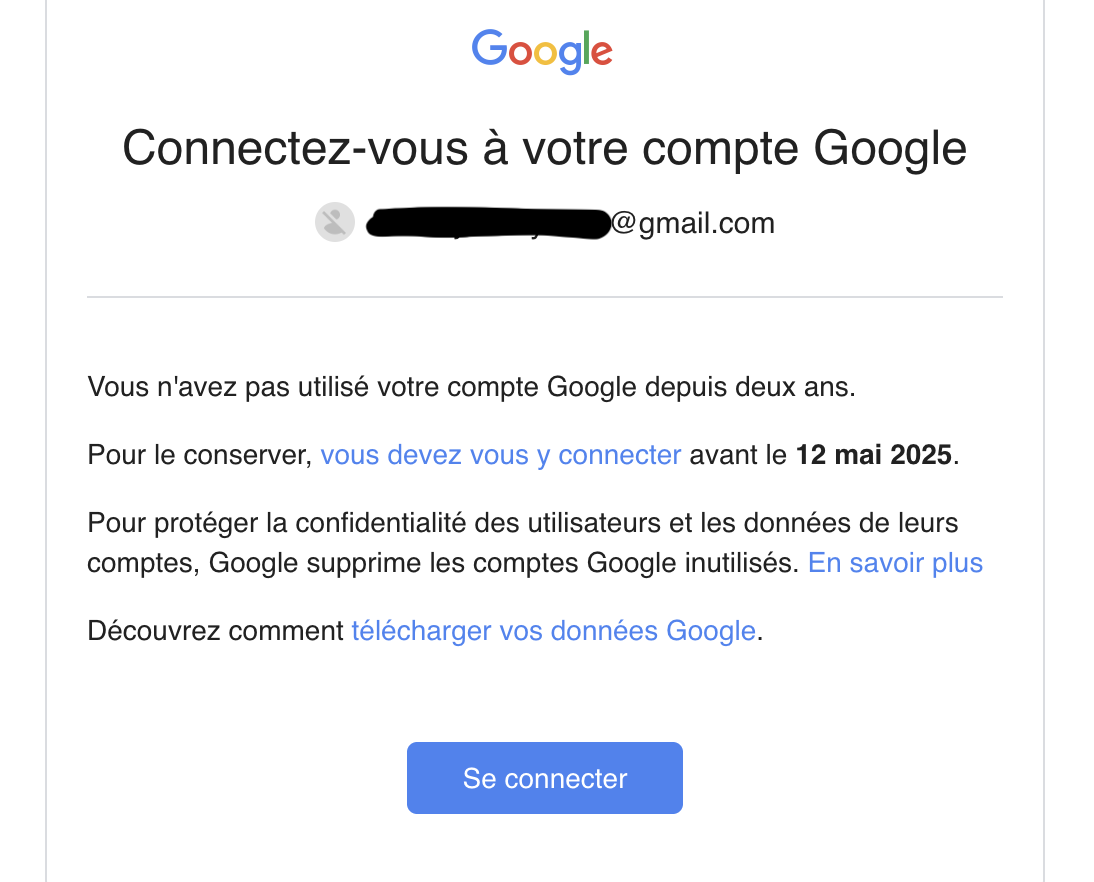Open the "vous devez vous y connecter" link
Viewport: 1094px width, 882px height.
pyautogui.click(x=500, y=455)
